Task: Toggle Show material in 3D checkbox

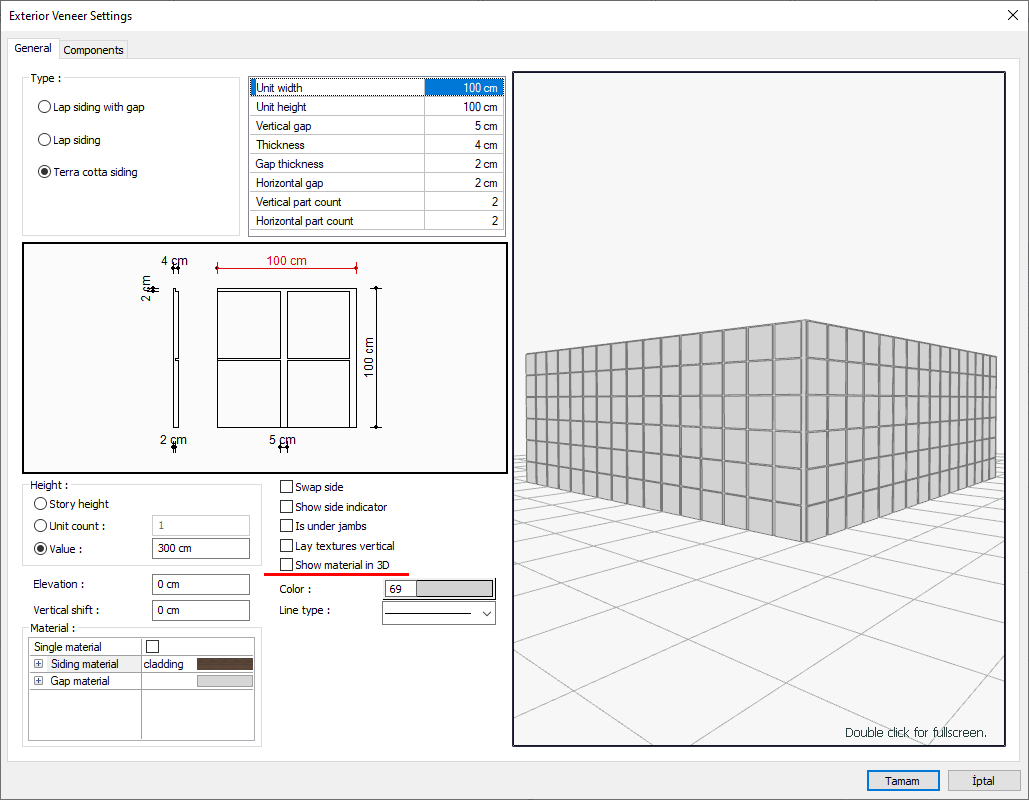Action: (287, 565)
